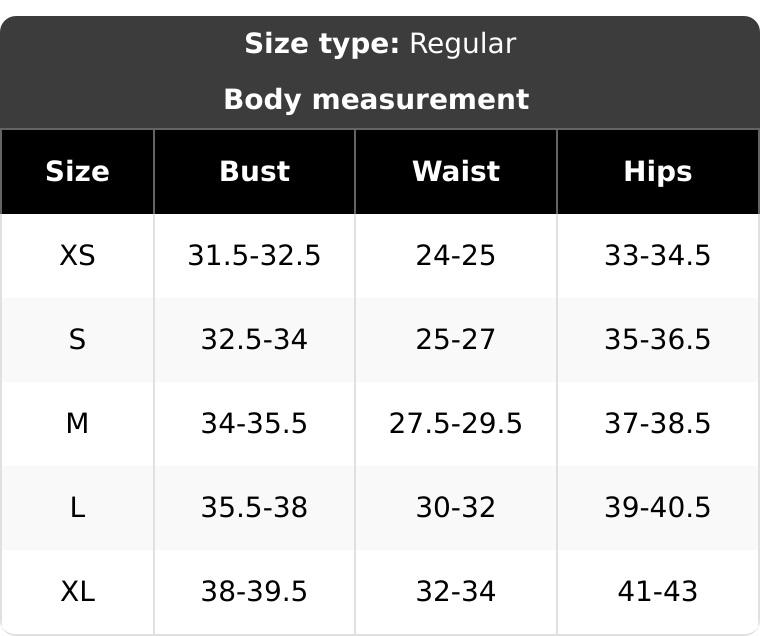The height and width of the screenshot is (636, 760).
Task: Select the XS size cell
Action: click(78, 255)
